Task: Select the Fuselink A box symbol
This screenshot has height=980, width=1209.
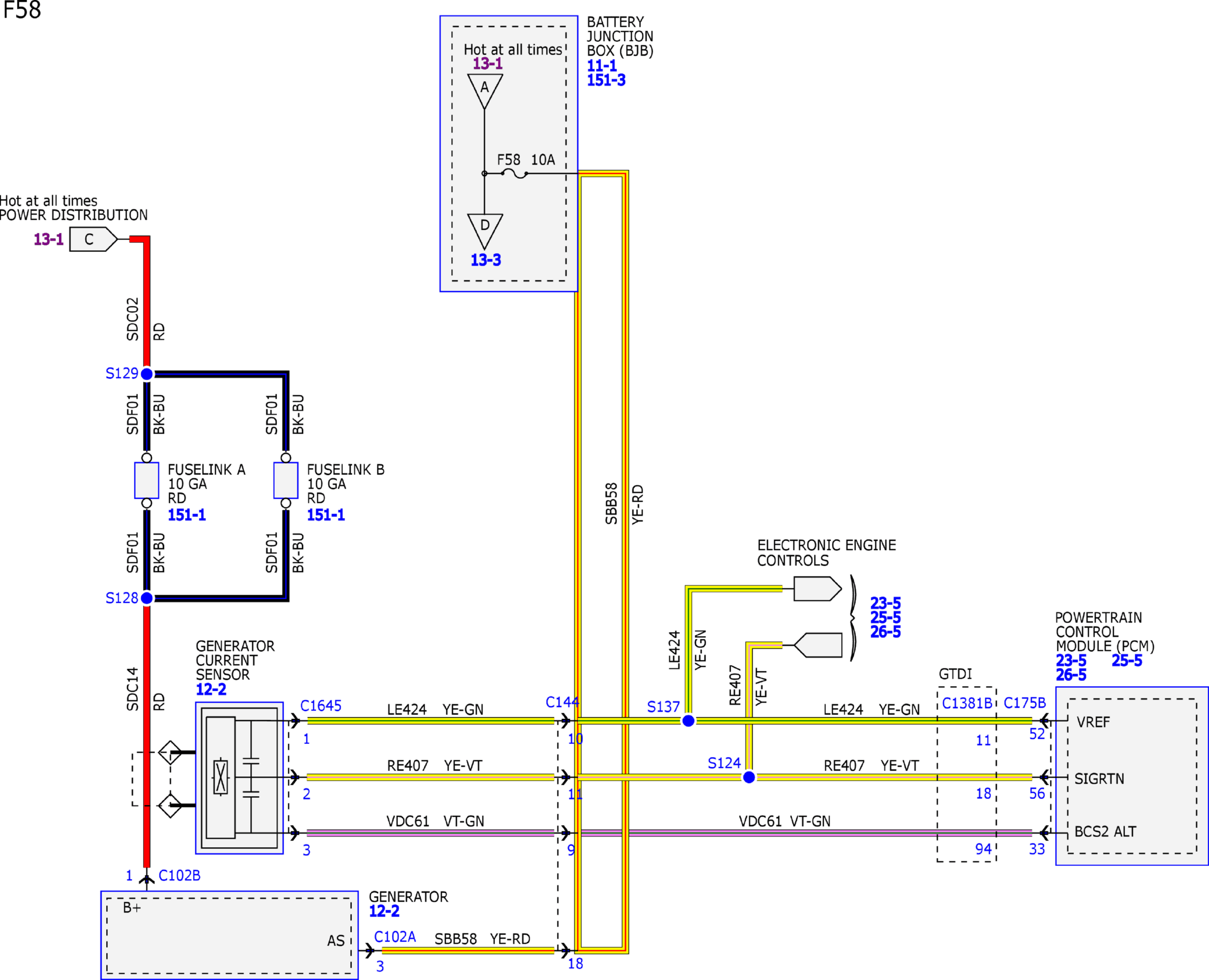Action: click(146, 480)
